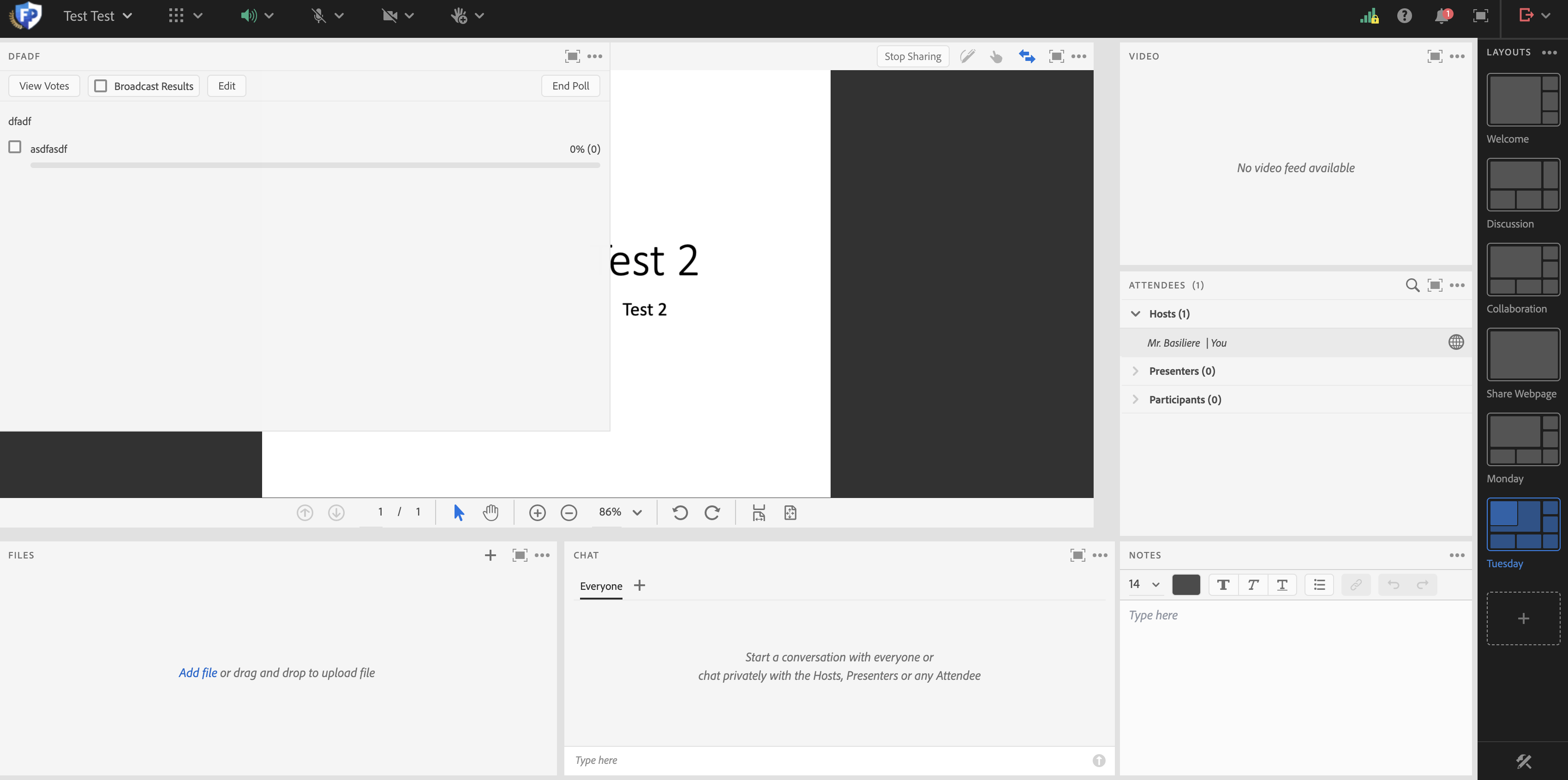Image resolution: width=1568 pixels, height=780 pixels.
Task: Click the microphone mute icon
Action: (x=318, y=16)
